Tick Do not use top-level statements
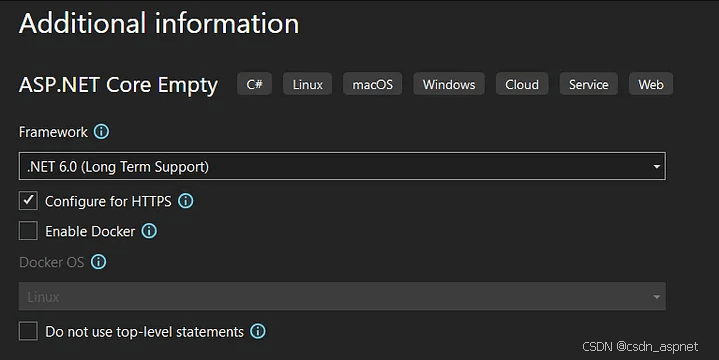This screenshot has height=360, width=719. pos(28,331)
